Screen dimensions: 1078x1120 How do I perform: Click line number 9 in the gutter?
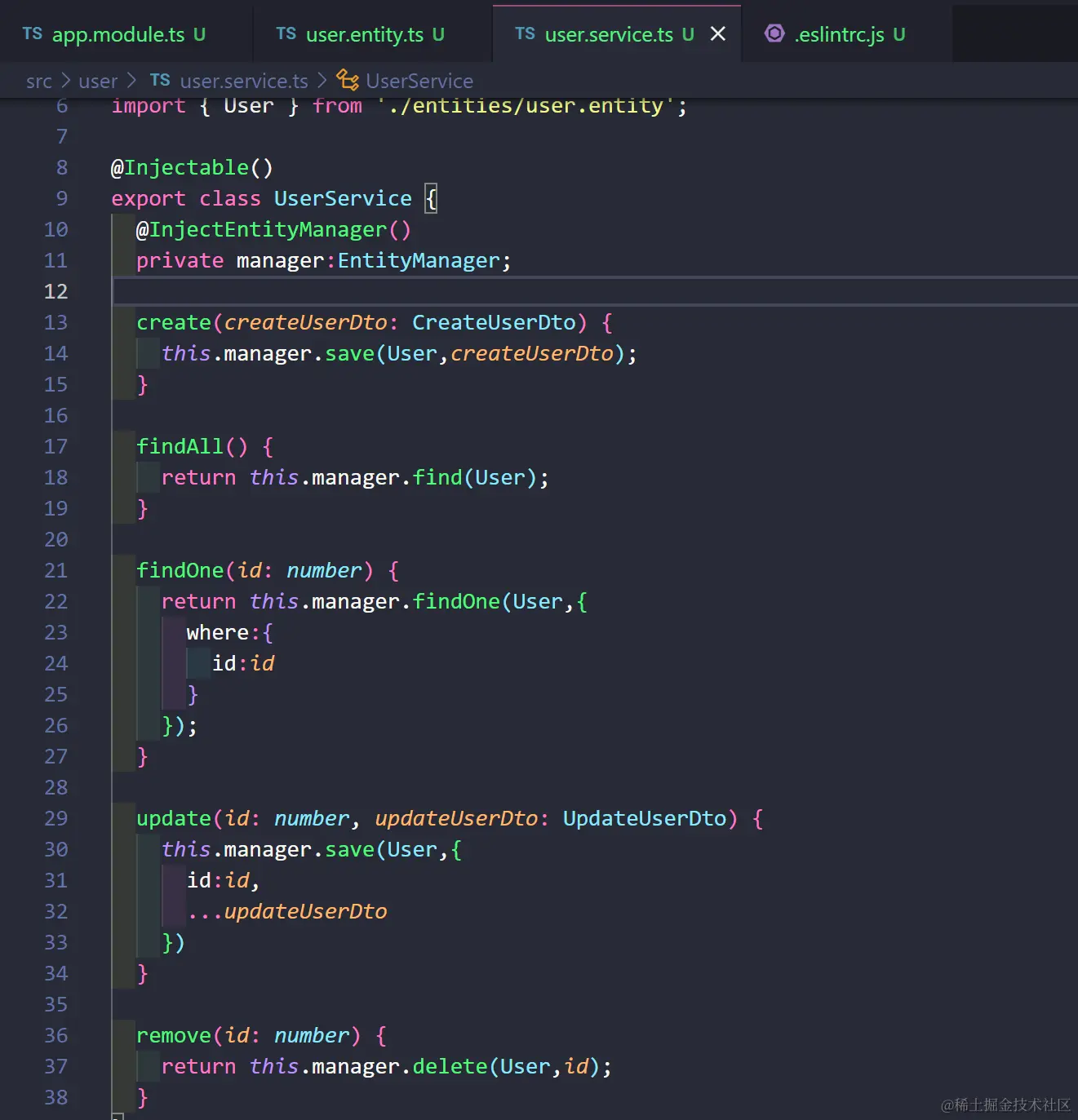pyautogui.click(x=62, y=198)
